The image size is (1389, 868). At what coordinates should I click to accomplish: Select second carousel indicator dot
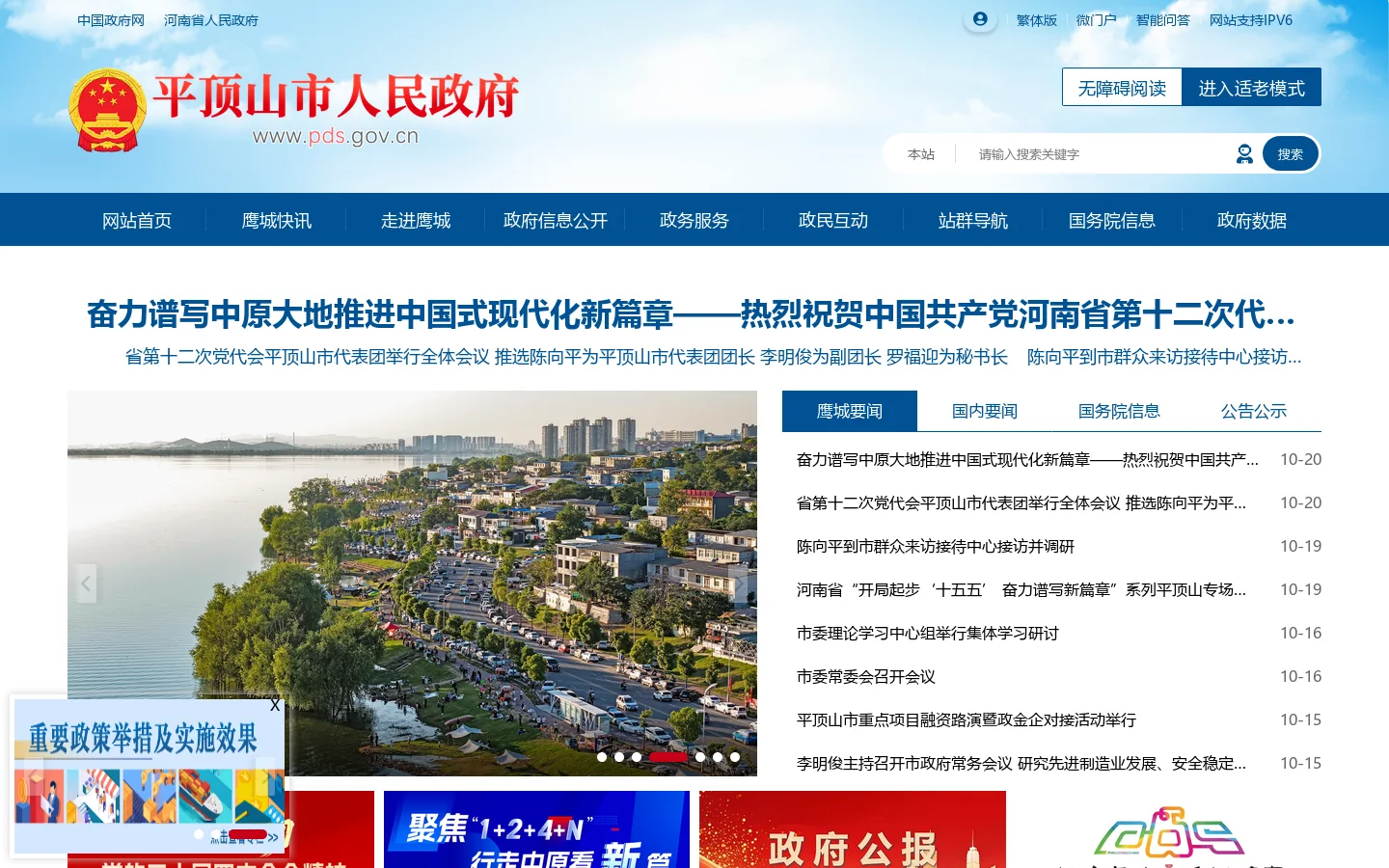click(x=619, y=757)
